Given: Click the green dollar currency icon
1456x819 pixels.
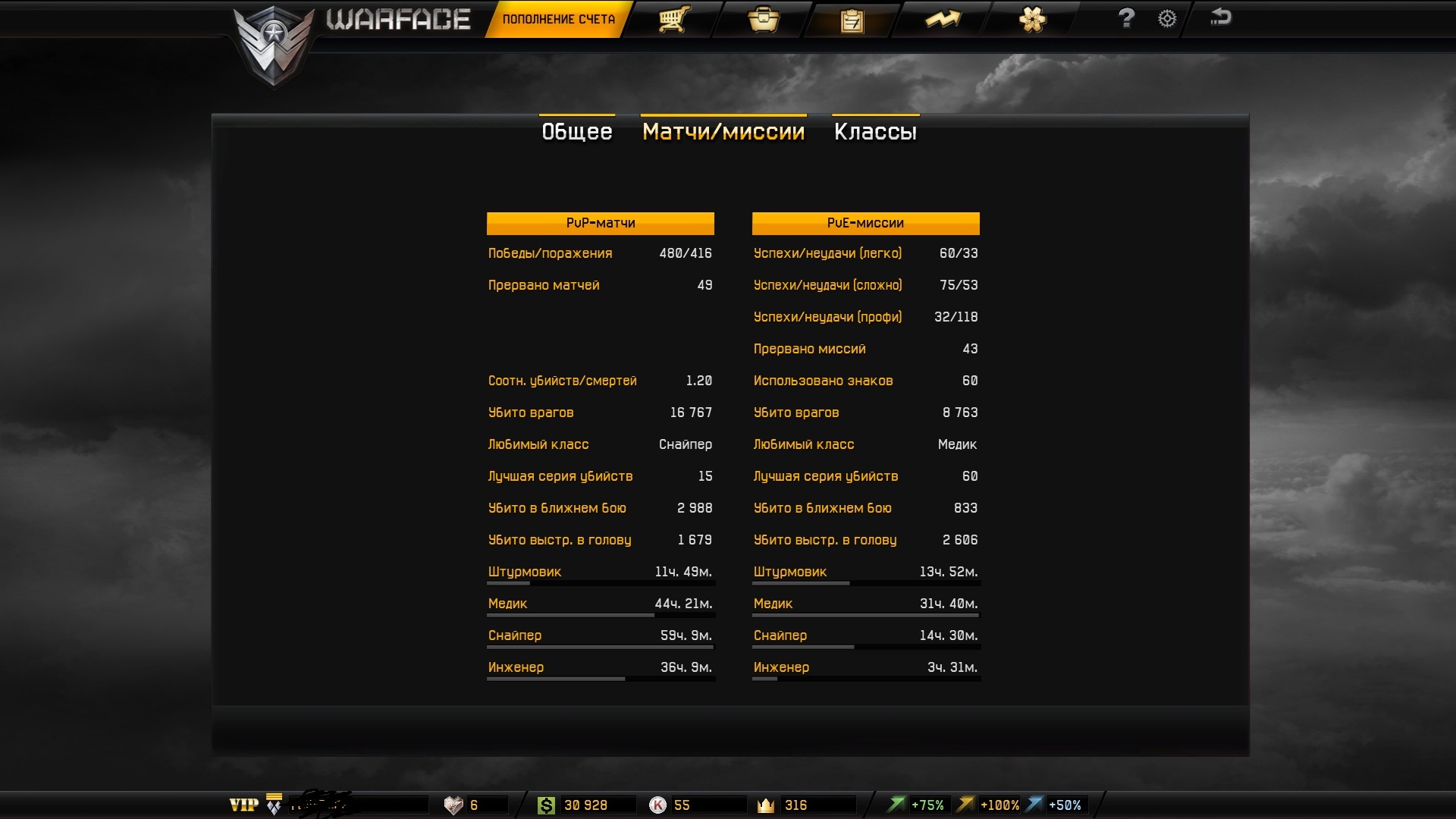Looking at the screenshot, I should (545, 805).
